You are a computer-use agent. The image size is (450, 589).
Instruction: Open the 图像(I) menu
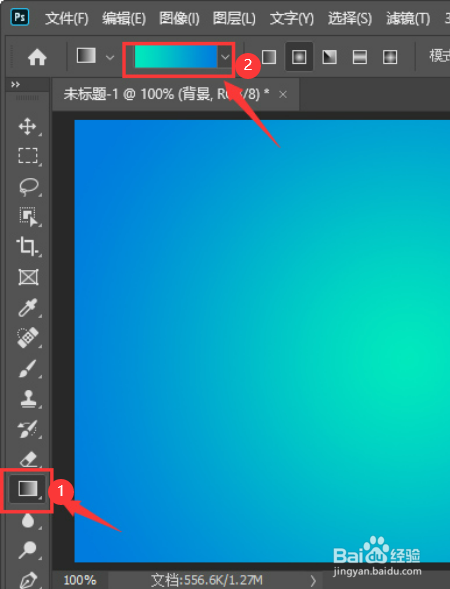pyautogui.click(x=180, y=18)
